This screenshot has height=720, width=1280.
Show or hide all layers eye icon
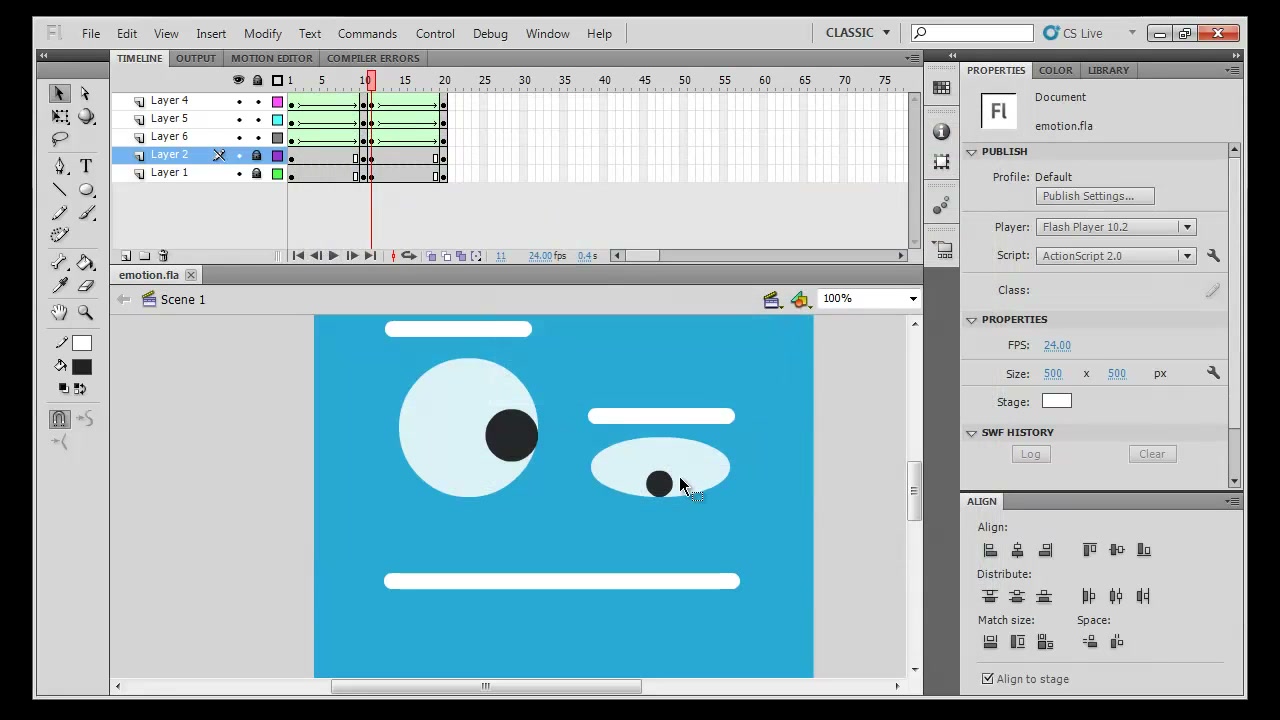(x=238, y=80)
